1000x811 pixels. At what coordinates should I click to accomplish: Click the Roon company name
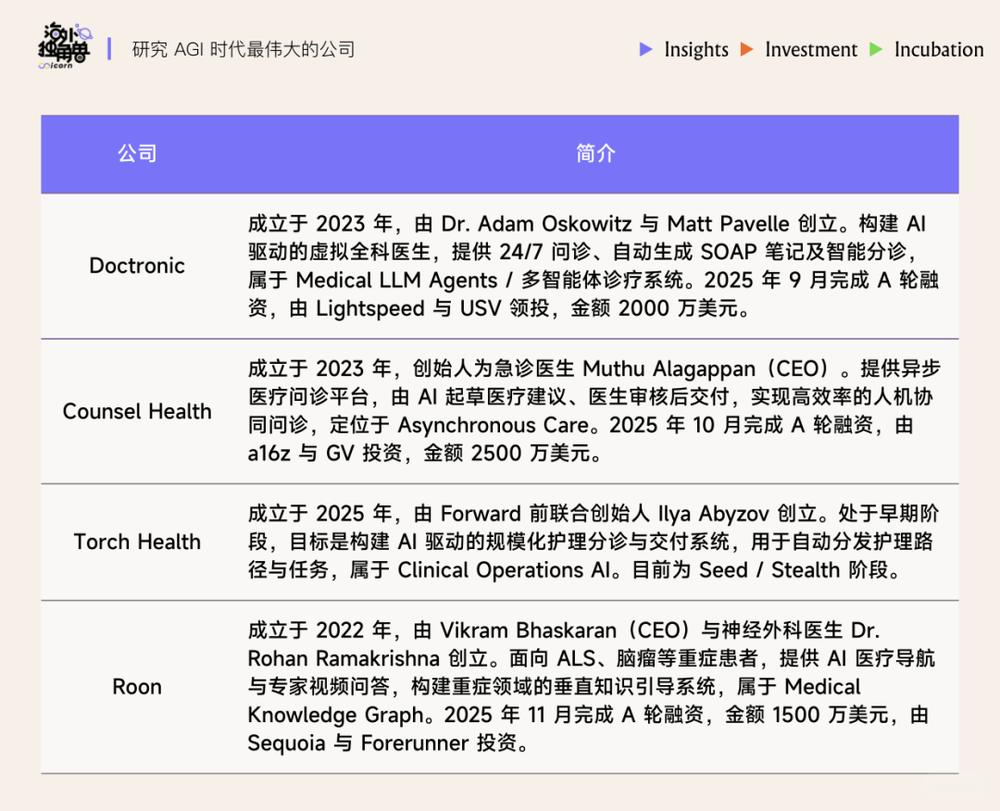(x=136, y=687)
